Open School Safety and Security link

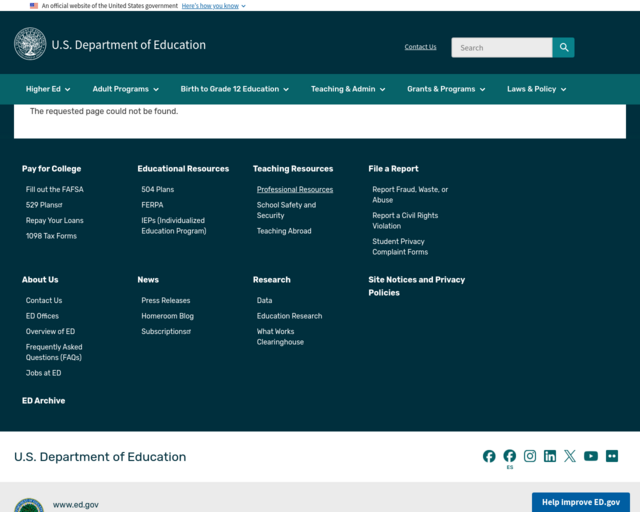pos(286,210)
